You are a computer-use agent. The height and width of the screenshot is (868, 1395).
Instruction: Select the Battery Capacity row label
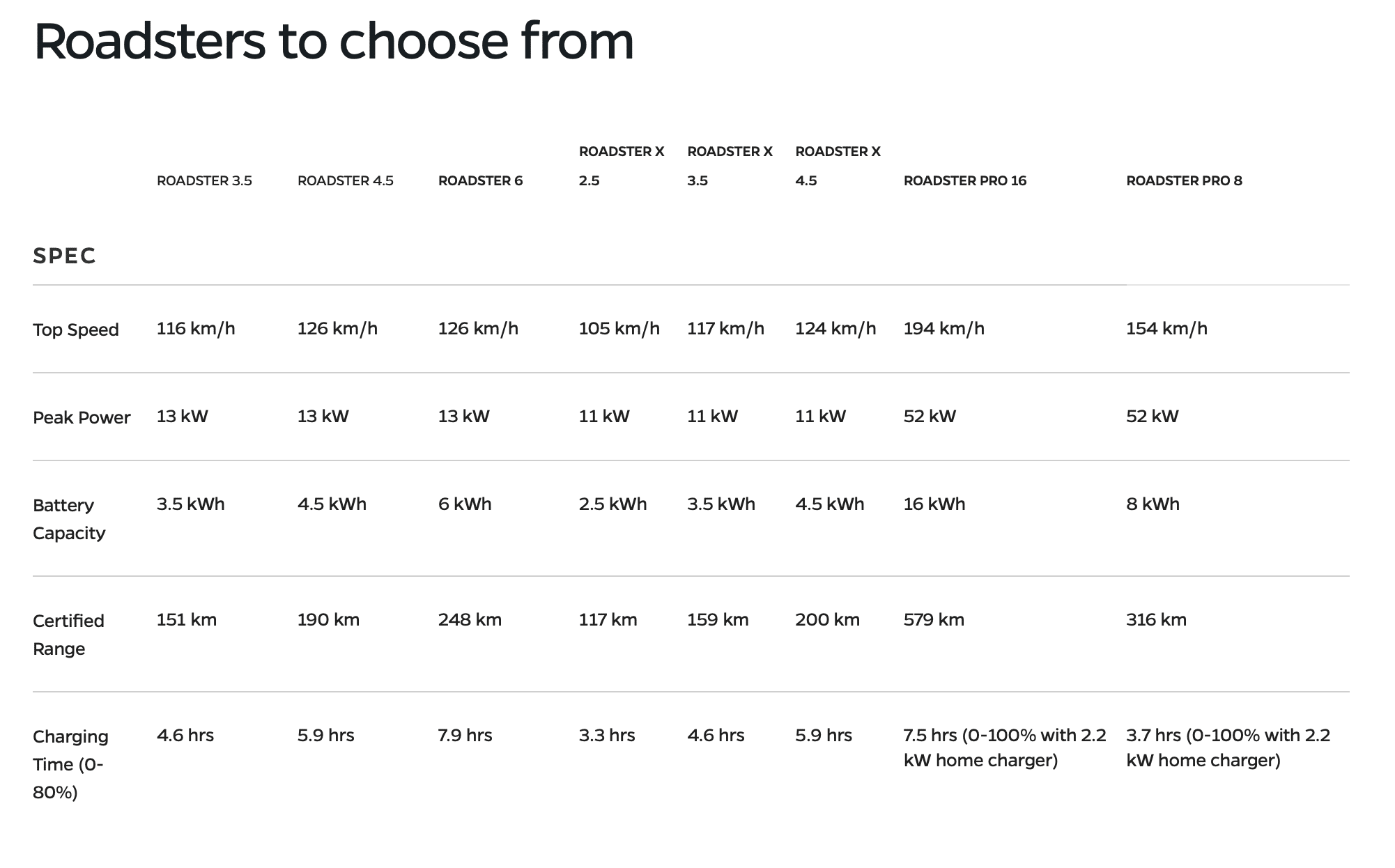point(68,519)
